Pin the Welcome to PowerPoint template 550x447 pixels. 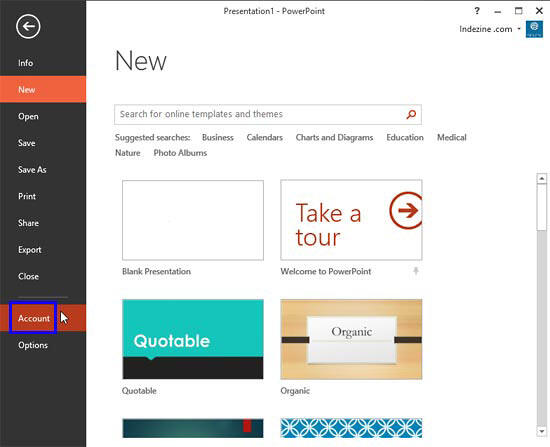click(416, 271)
